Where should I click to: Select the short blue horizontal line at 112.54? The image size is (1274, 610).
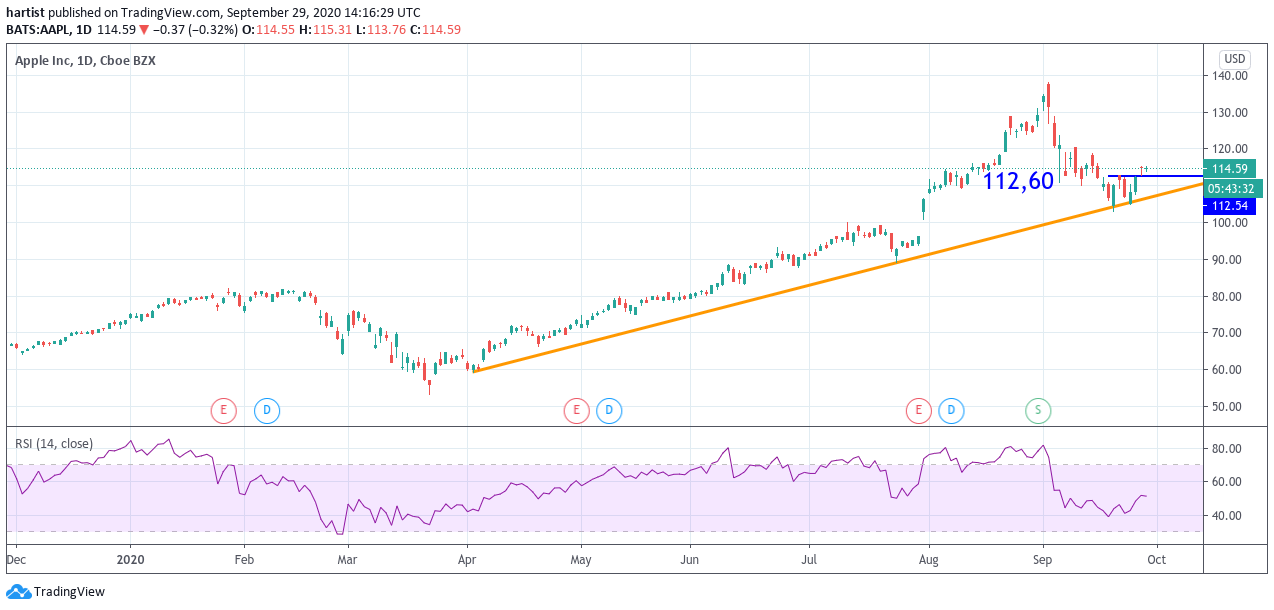(x=1156, y=176)
